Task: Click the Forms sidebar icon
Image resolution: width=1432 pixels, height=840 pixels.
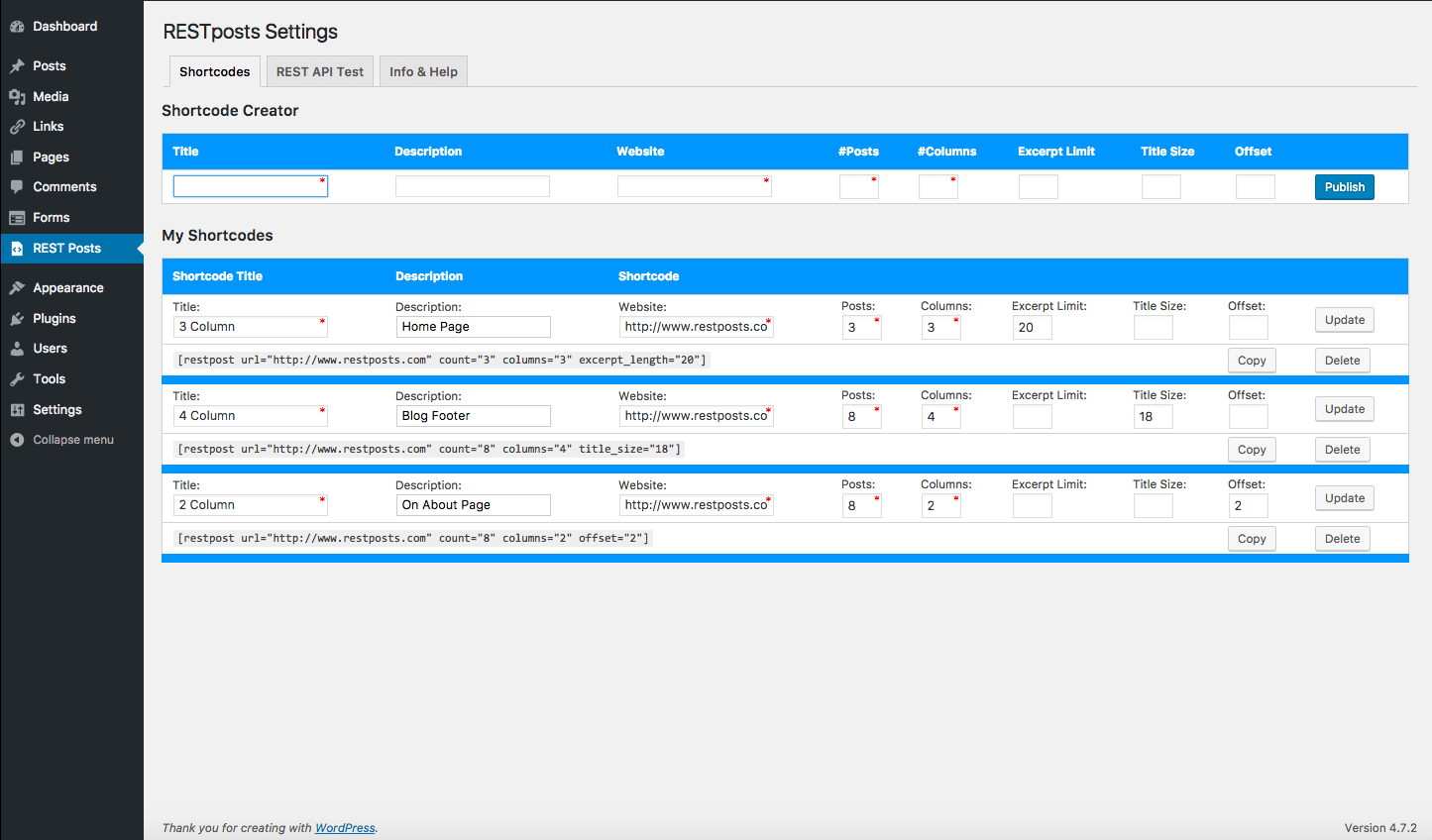Action: coord(17,218)
